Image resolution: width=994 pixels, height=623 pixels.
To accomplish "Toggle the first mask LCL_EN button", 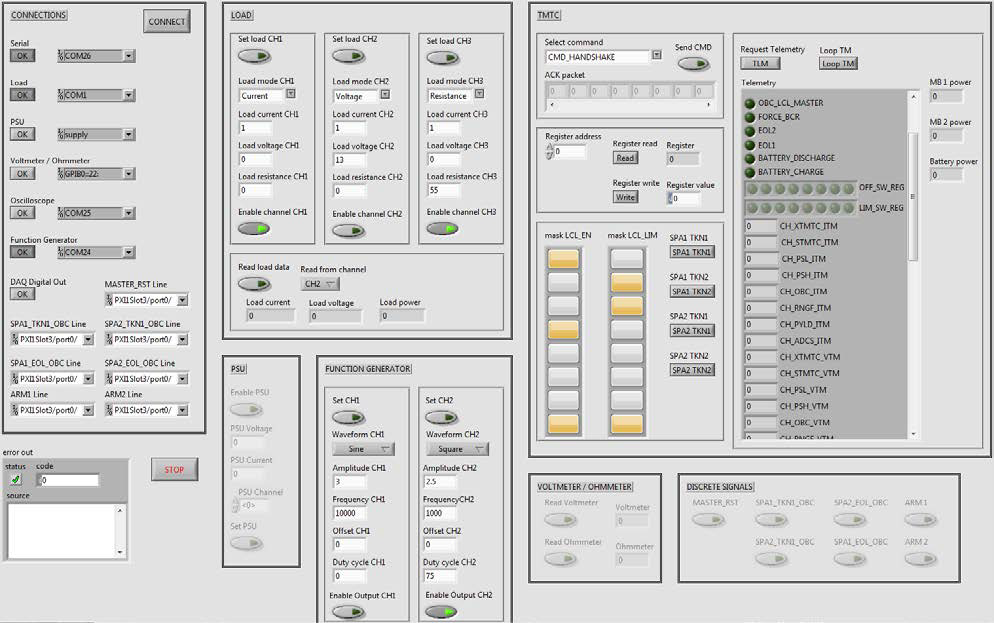I will click(x=564, y=258).
